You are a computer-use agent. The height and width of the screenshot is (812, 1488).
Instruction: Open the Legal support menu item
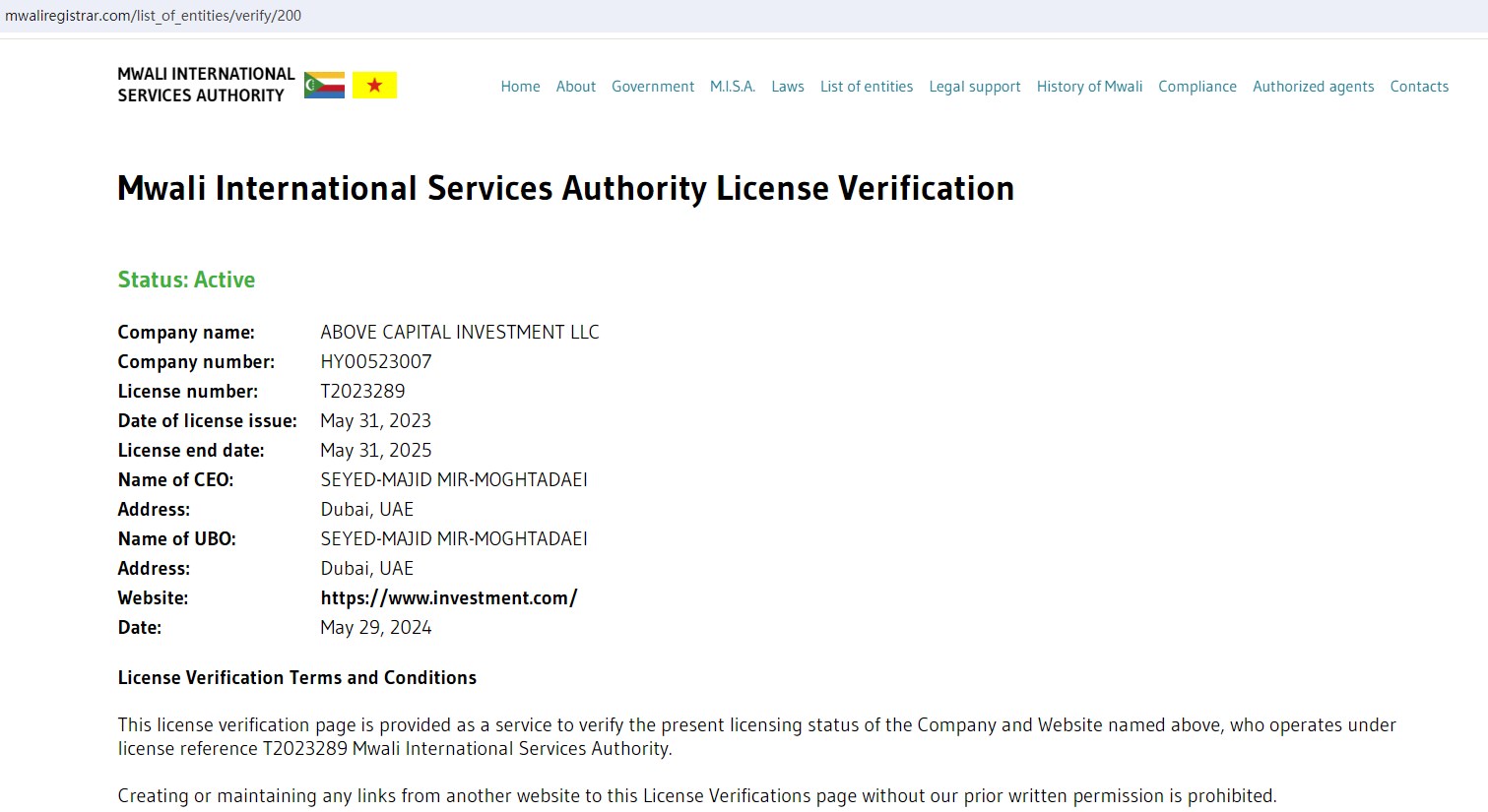coord(974,87)
